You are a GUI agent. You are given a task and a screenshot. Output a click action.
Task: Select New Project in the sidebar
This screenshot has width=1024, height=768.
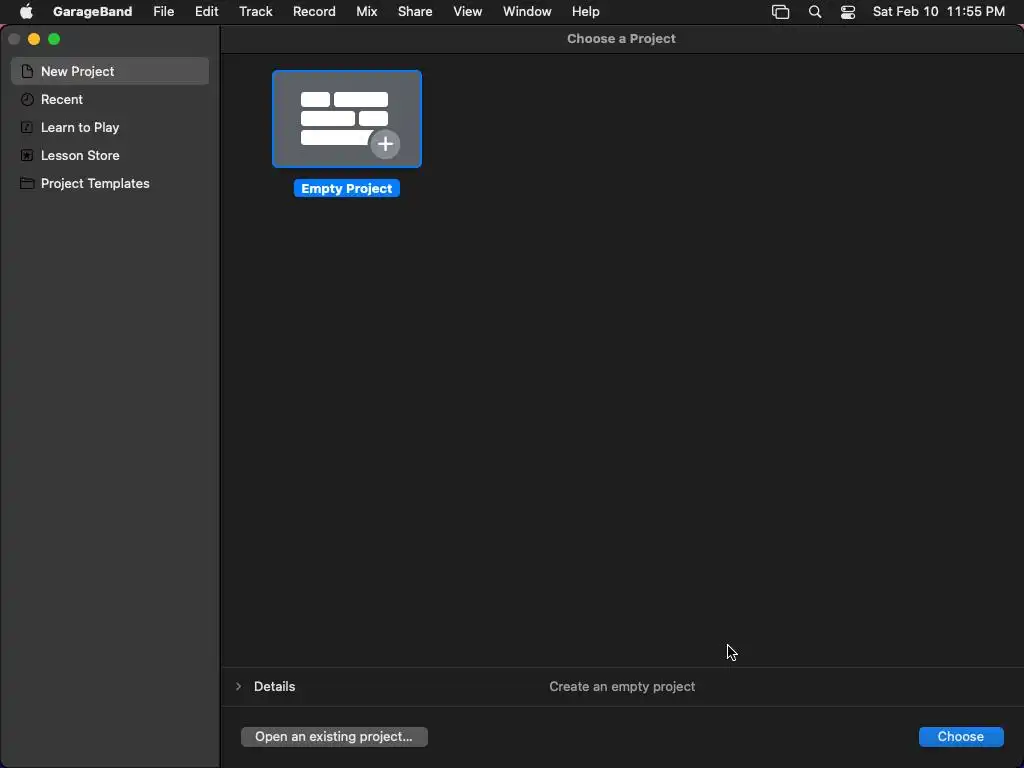click(x=110, y=71)
